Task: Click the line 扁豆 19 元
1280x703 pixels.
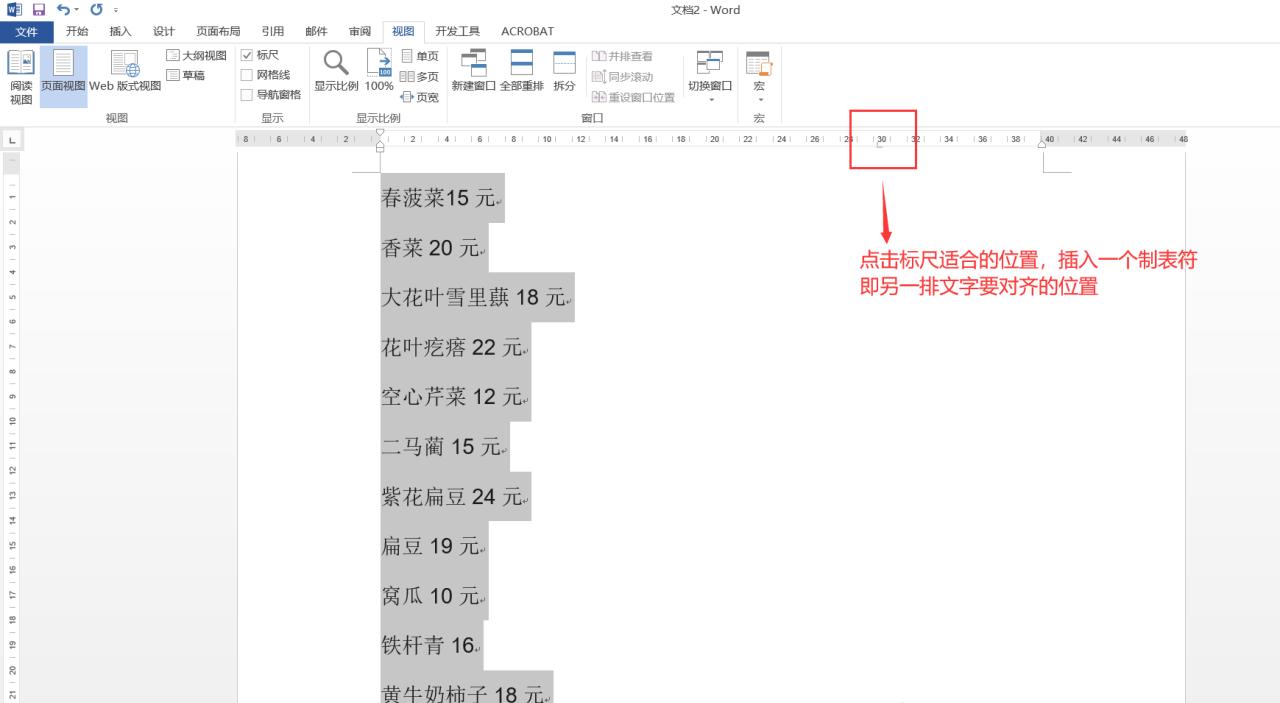Action: (x=433, y=546)
